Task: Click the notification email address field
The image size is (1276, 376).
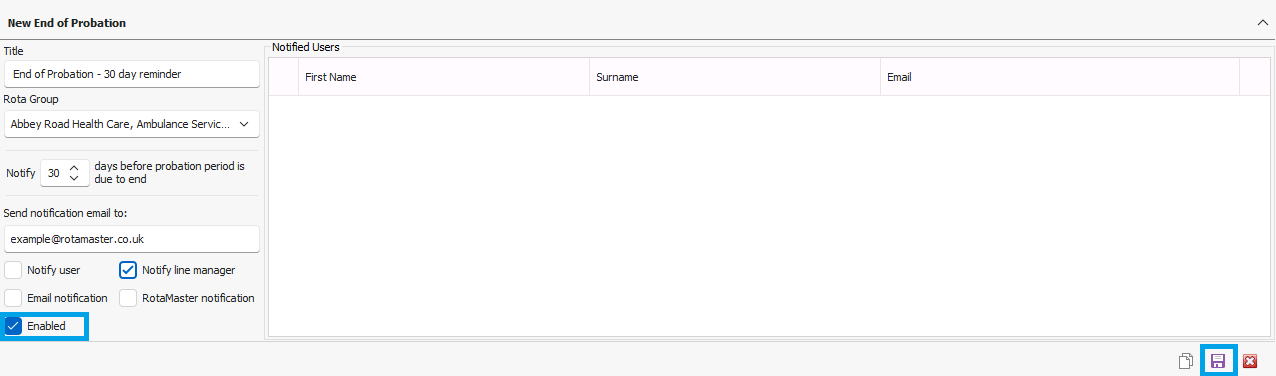Action: [131, 239]
